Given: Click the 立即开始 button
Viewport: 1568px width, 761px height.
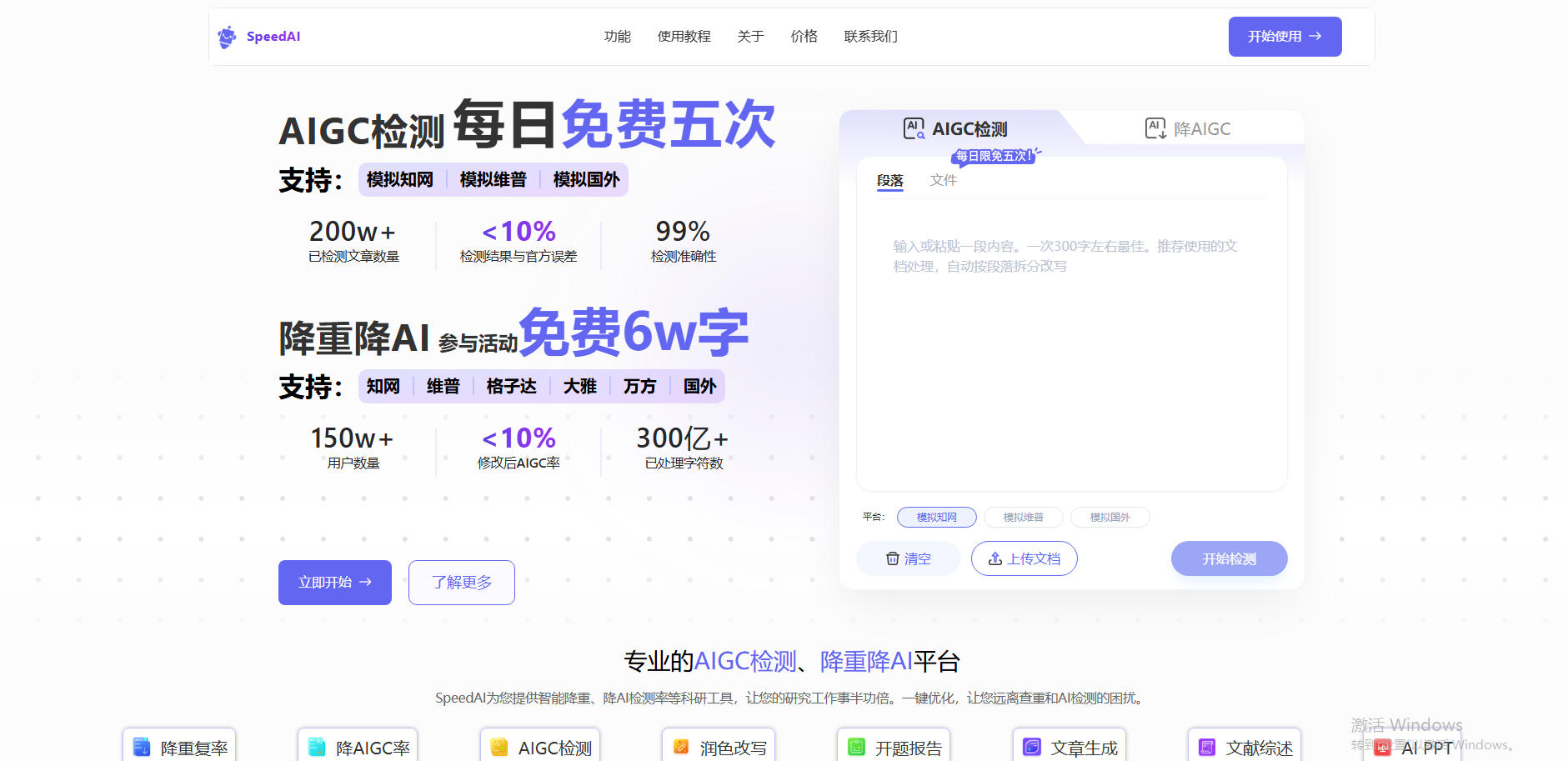Looking at the screenshot, I should [335, 583].
